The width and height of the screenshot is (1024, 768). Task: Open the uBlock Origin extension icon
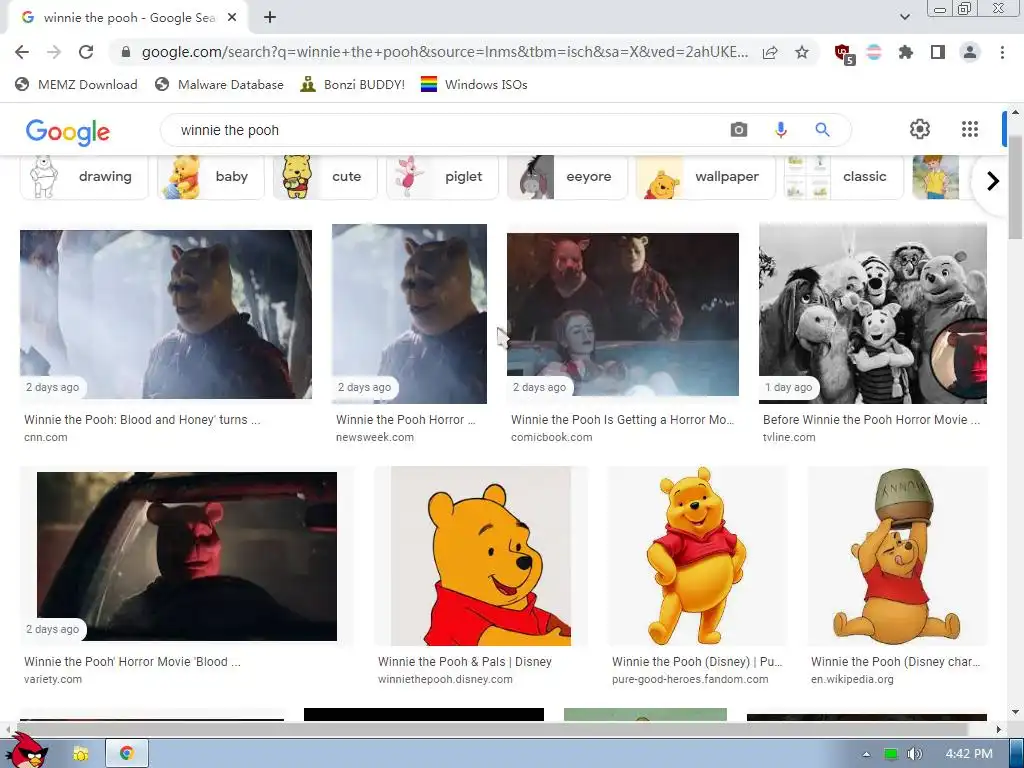pos(844,54)
